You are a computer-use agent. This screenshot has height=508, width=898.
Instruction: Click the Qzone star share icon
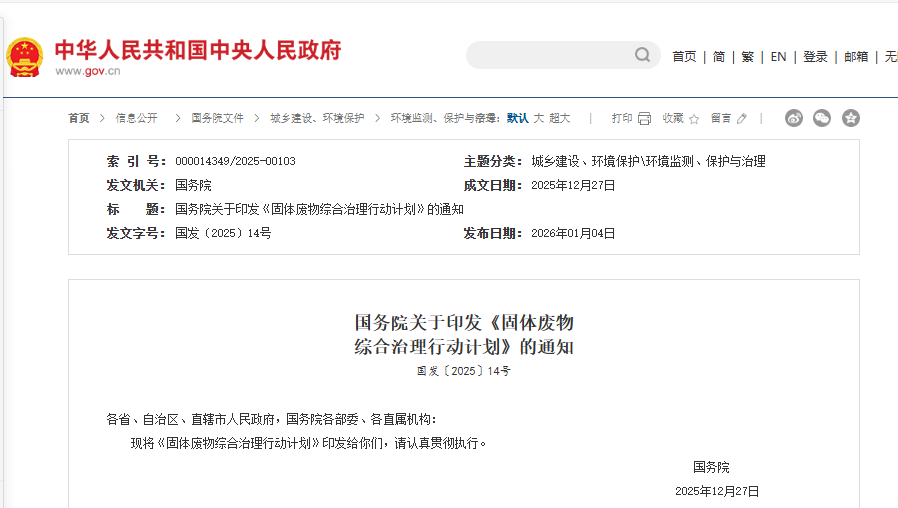(x=850, y=118)
